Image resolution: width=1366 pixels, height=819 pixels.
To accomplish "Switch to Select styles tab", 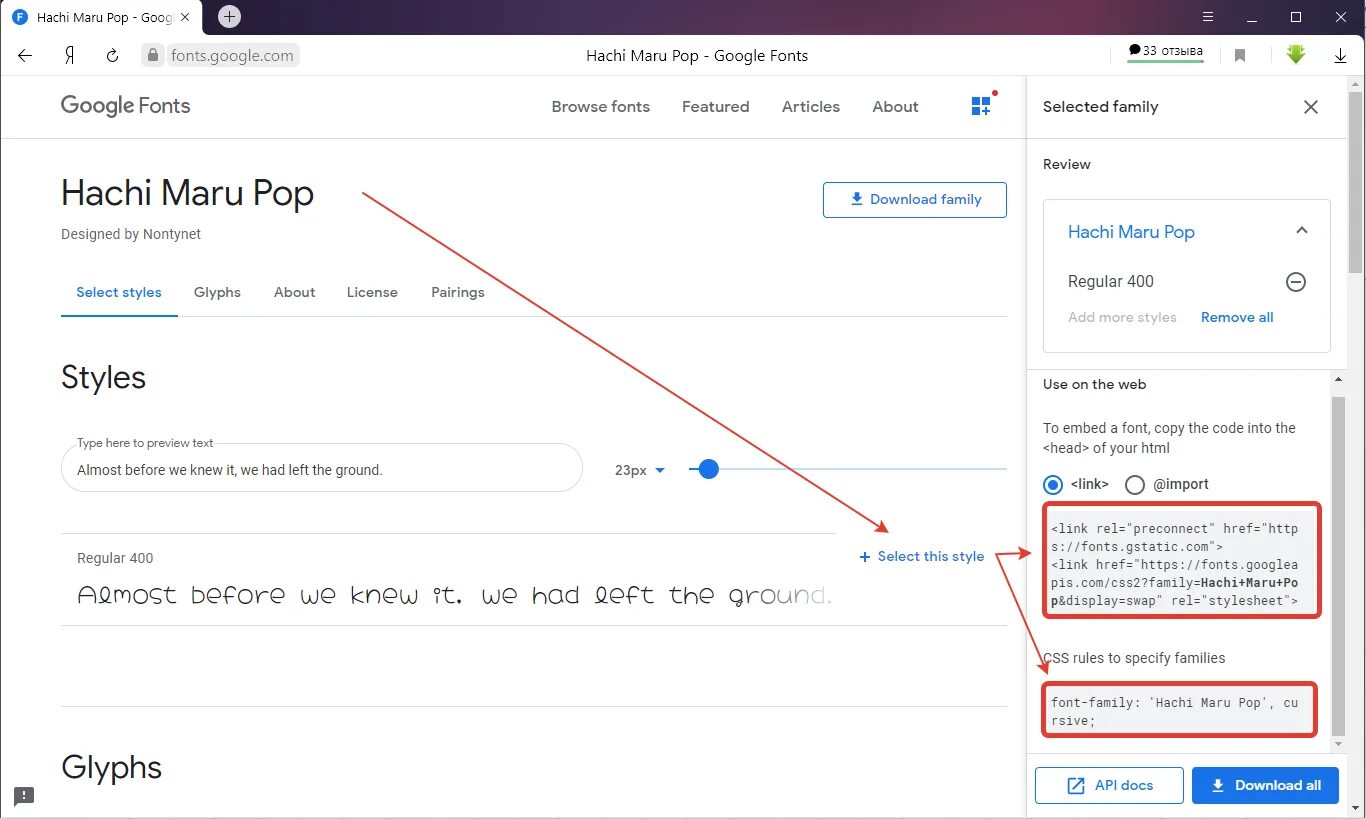I will [x=119, y=292].
